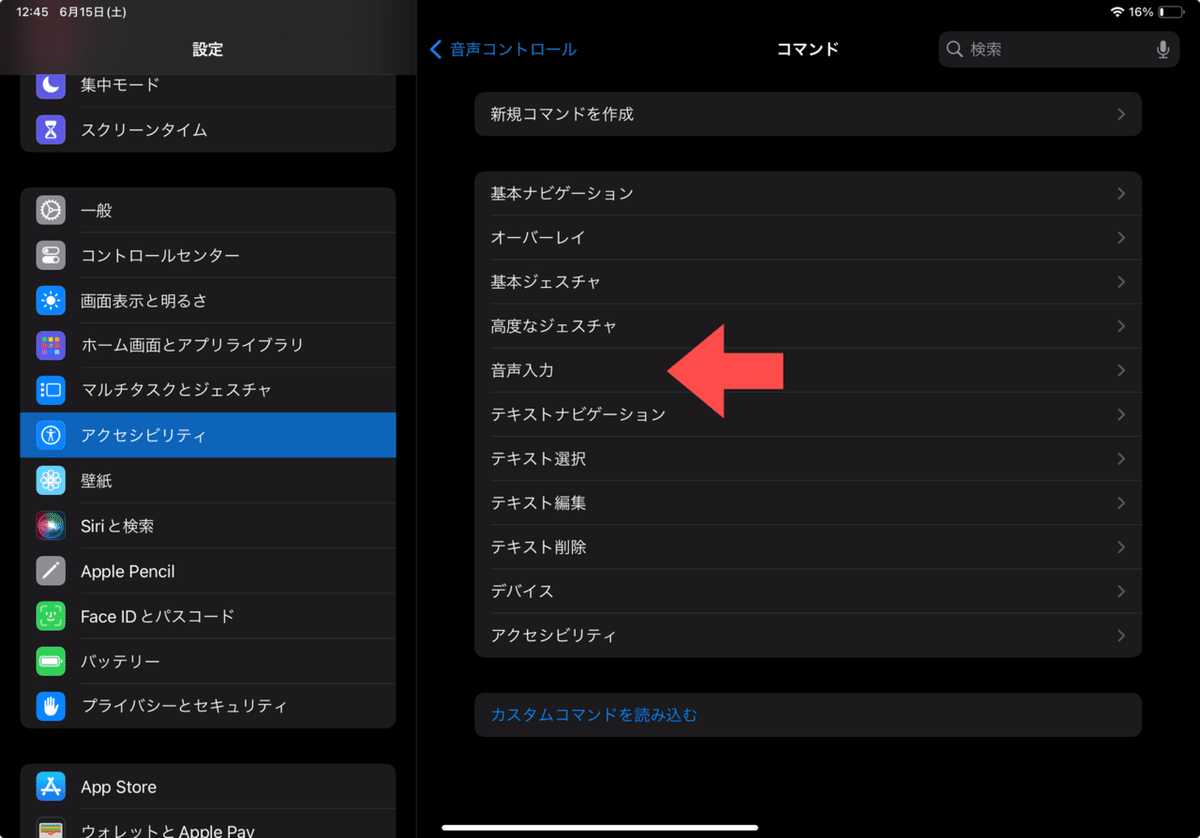Viewport: 1200px width, 838px height.
Task: Tap the 12:45 clock in status bar
Action: (x=32, y=11)
